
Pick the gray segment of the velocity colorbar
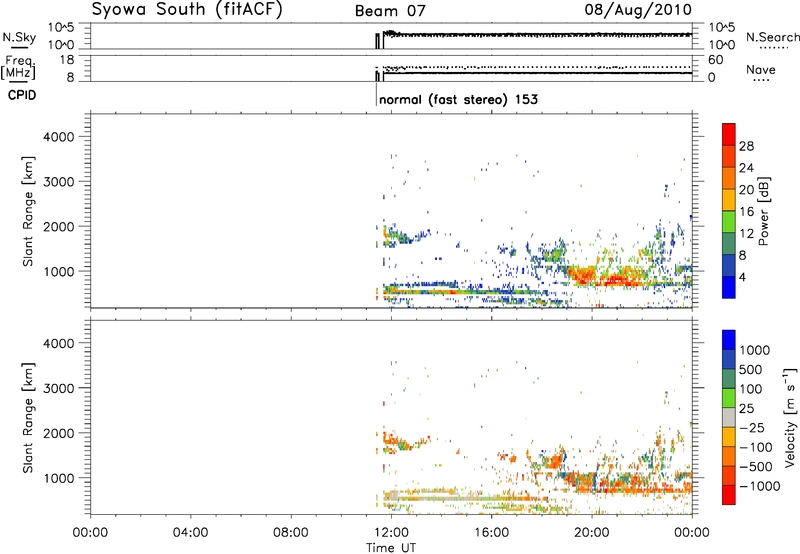(x=729, y=417)
